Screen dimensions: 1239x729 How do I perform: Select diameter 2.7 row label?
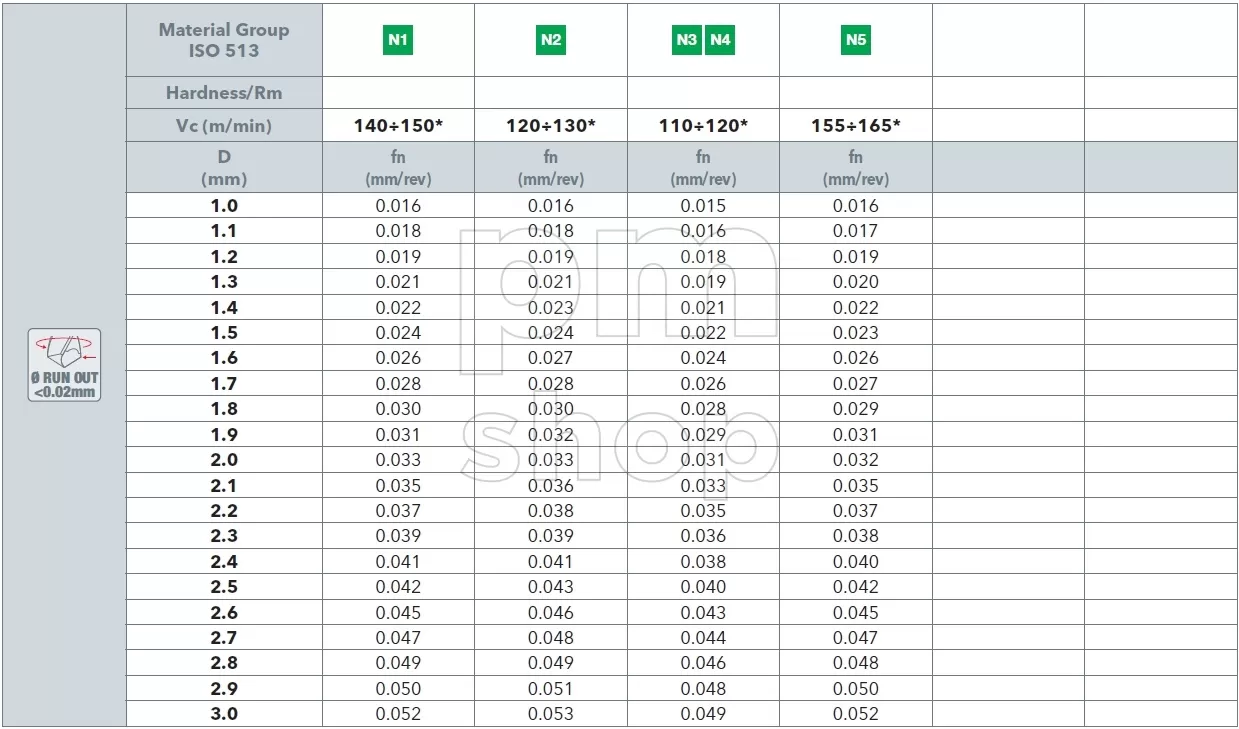point(224,638)
